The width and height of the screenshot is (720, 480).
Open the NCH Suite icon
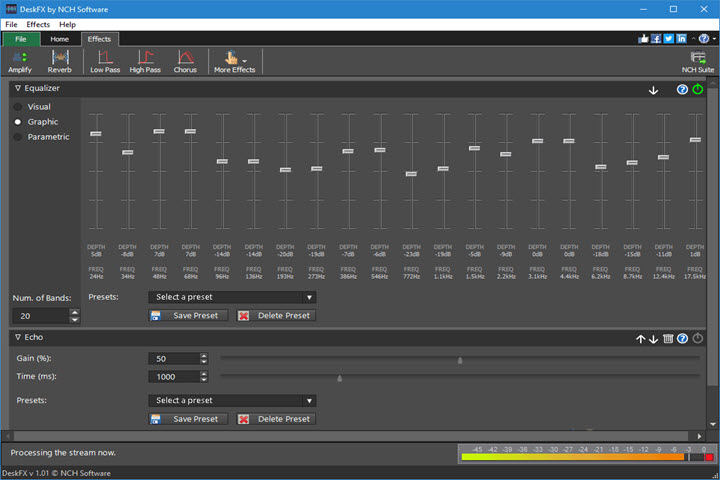(x=697, y=62)
